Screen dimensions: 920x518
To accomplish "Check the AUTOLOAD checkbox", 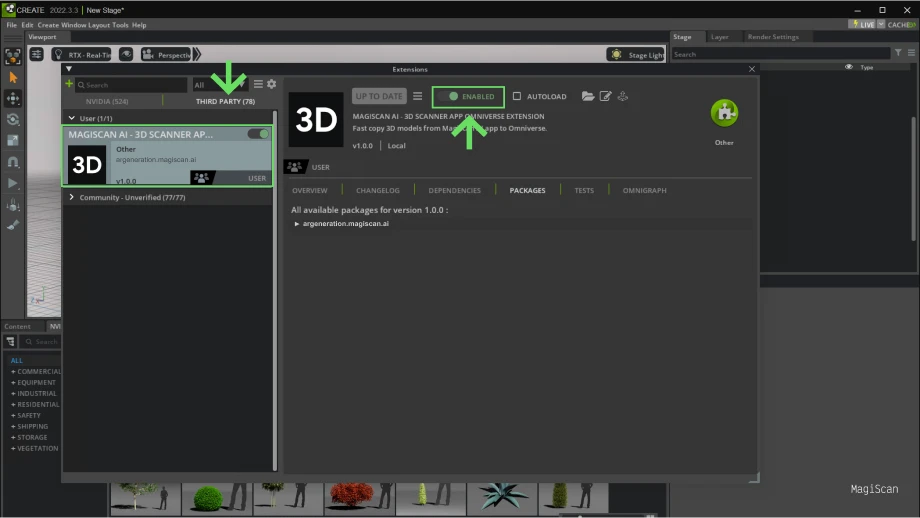I will pos(516,96).
